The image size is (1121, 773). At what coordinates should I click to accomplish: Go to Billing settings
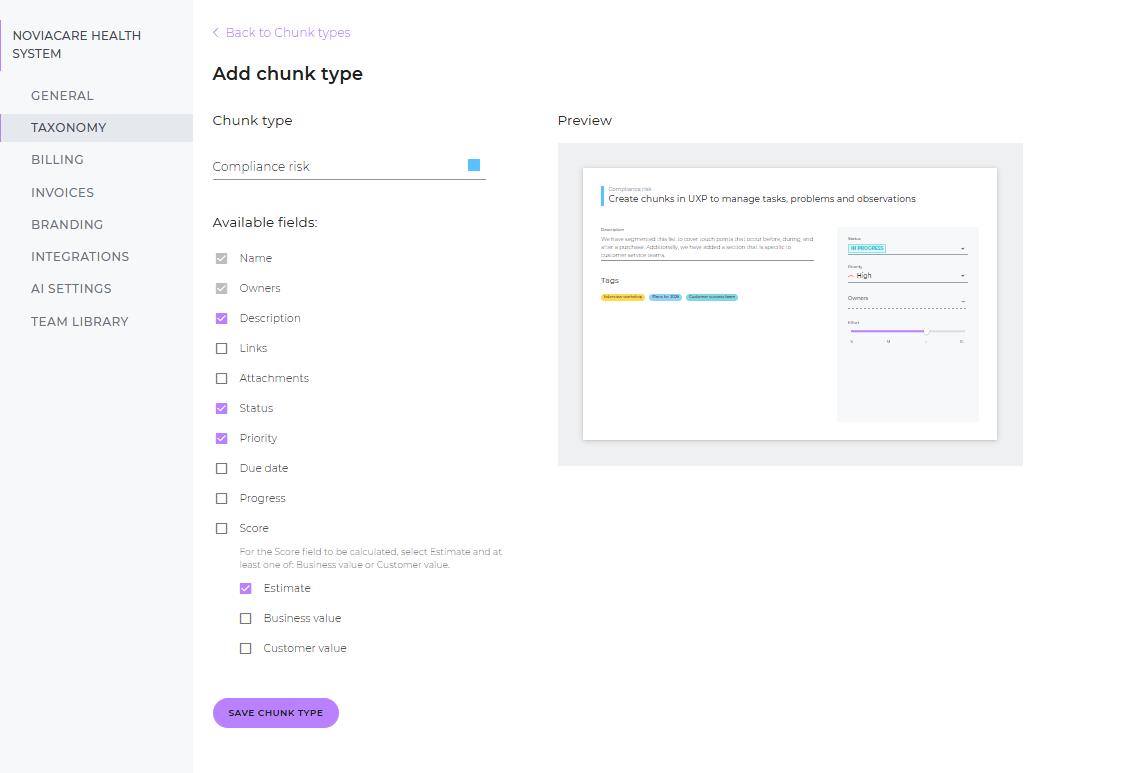(57, 160)
